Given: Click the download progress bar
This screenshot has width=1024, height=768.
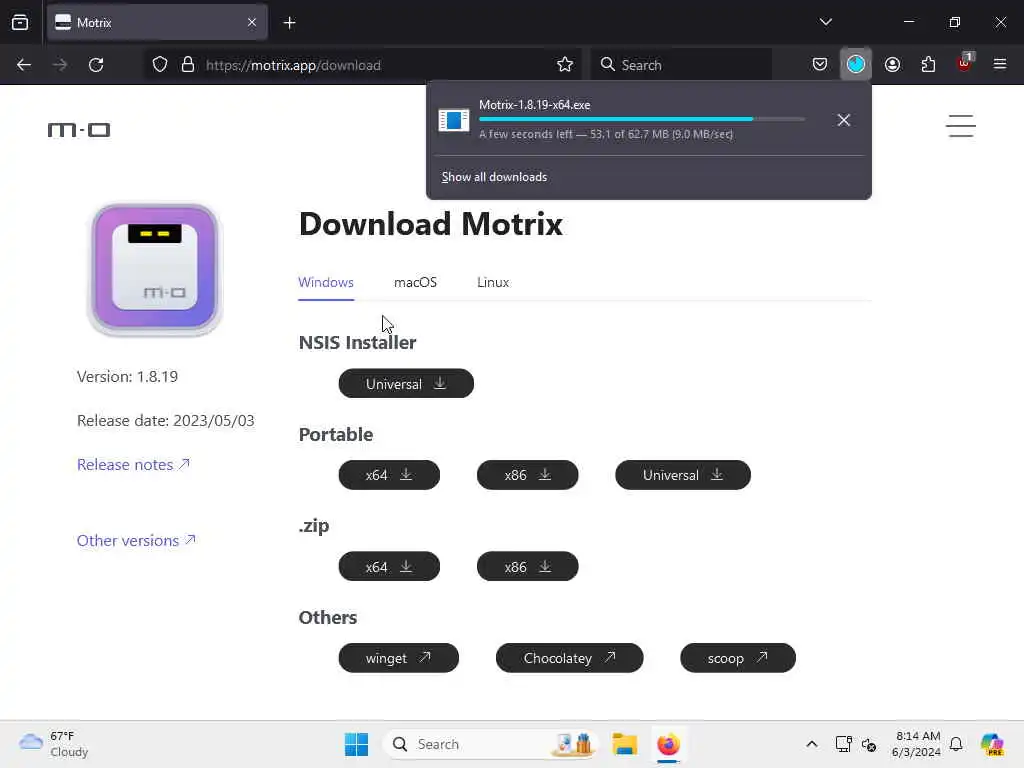Looking at the screenshot, I should 642,119.
